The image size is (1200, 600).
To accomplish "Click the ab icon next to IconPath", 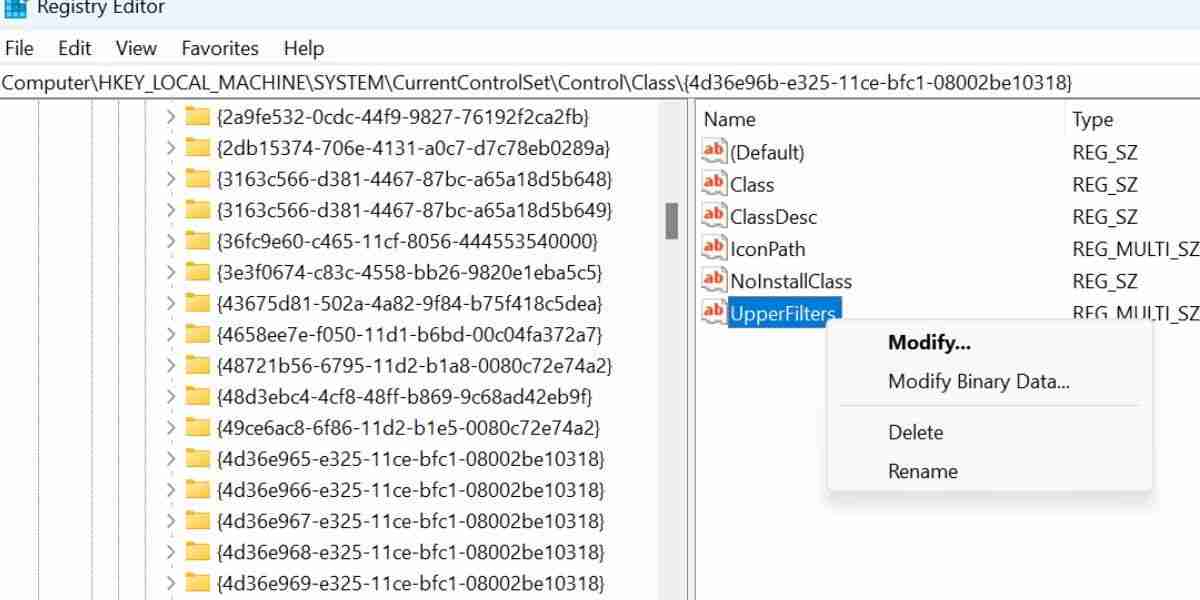I will point(712,249).
